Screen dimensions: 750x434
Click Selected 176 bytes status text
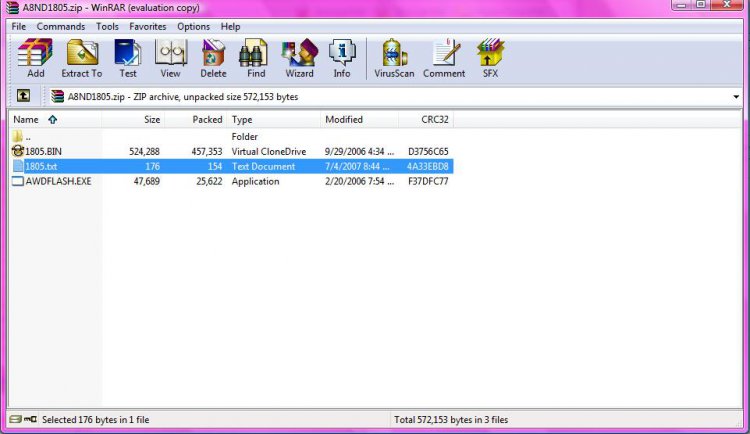click(x=96, y=420)
